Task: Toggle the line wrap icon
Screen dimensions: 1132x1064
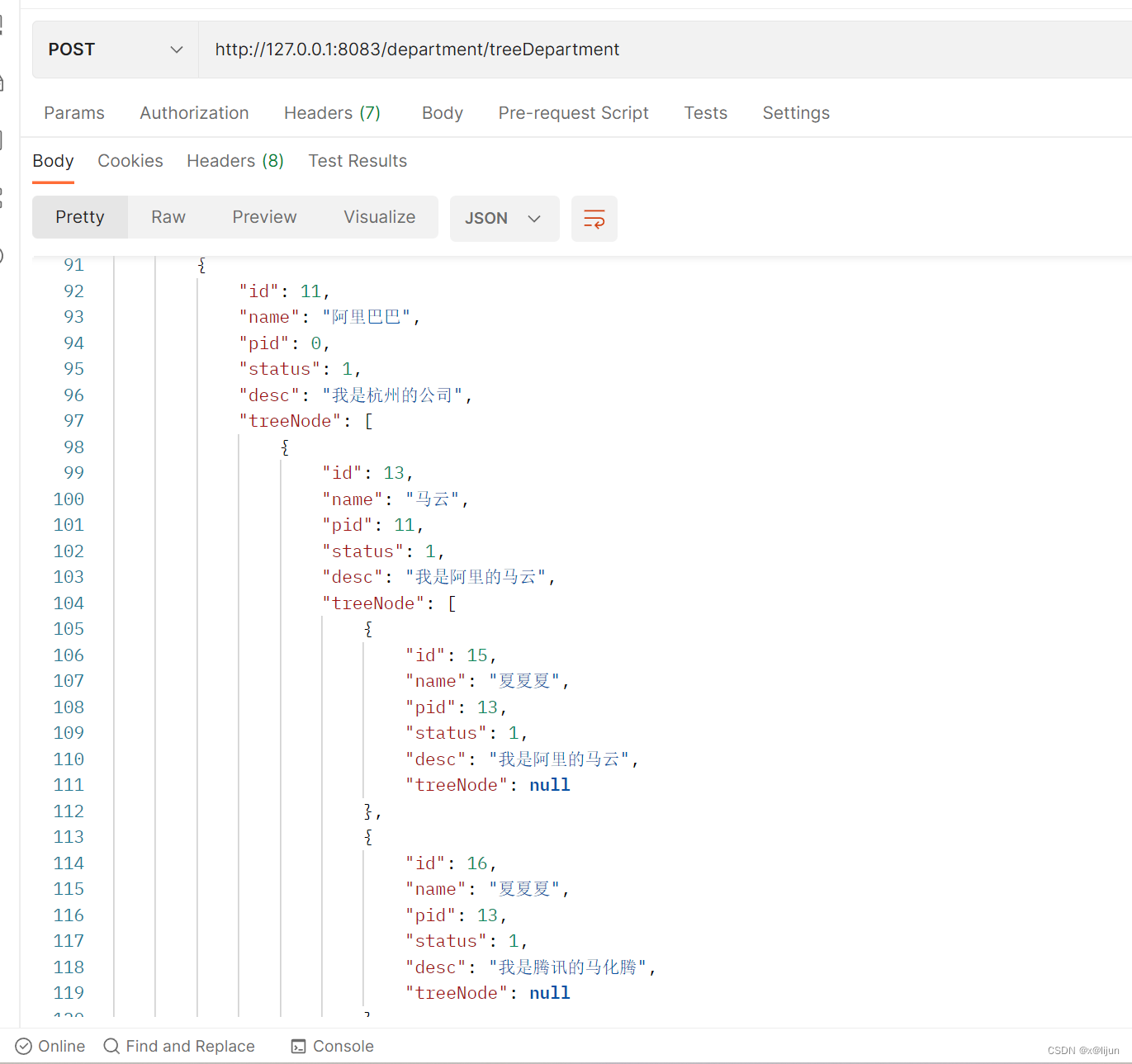Action: (x=594, y=219)
